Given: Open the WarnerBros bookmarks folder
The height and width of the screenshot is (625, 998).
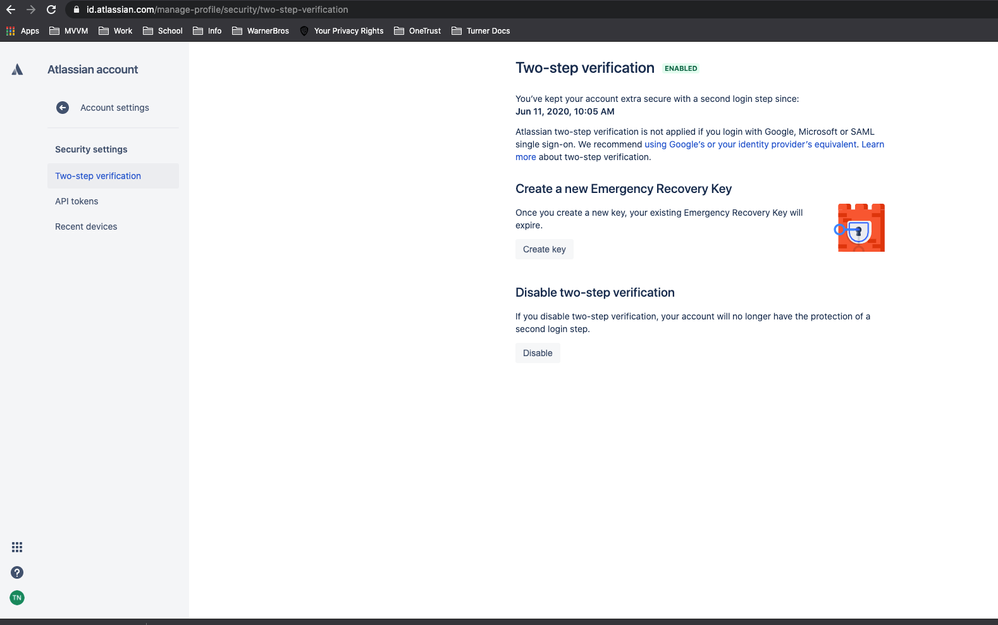Looking at the screenshot, I should click(260, 31).
